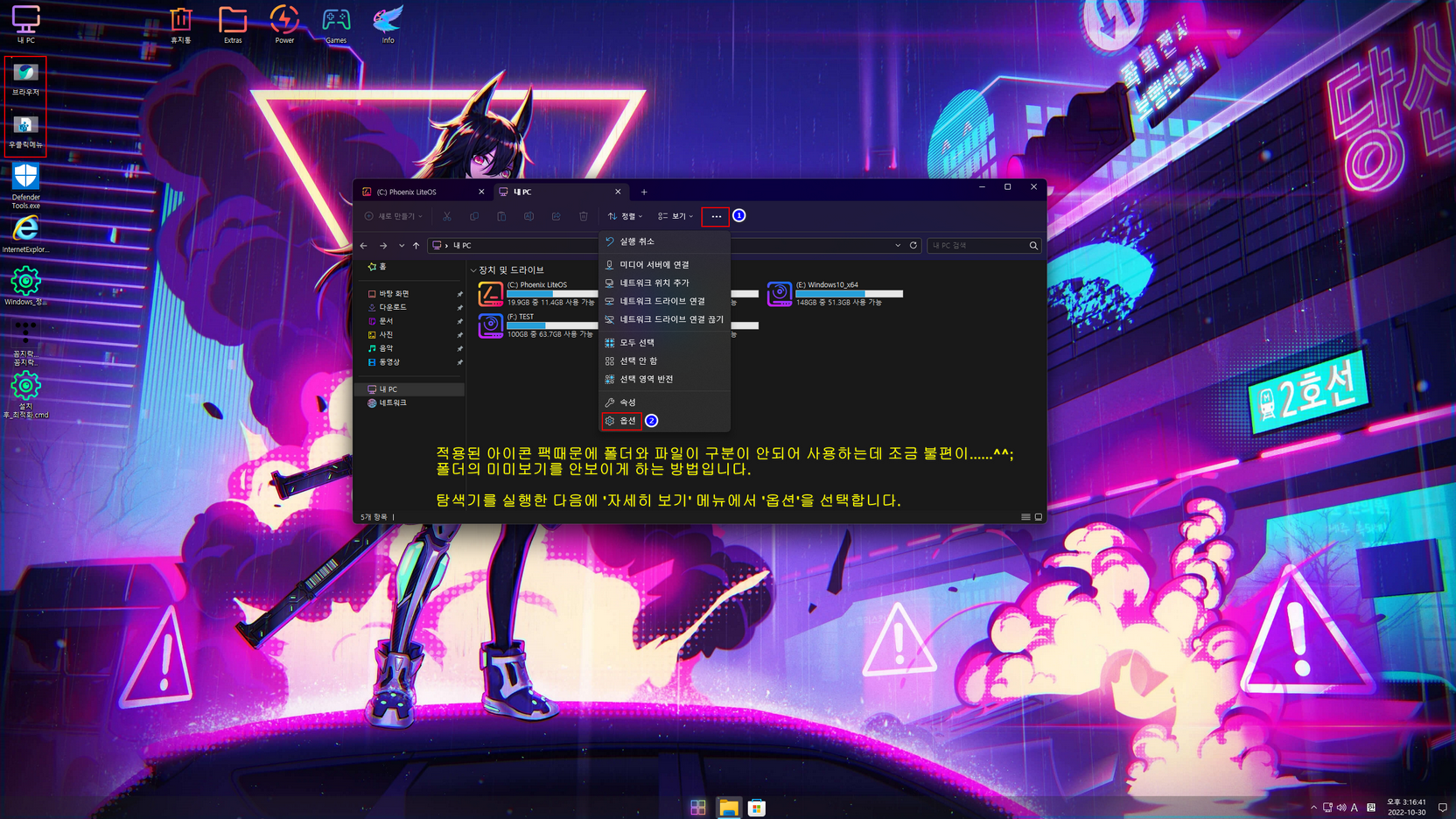Expand recent locations chevron
This screenshot has height=819, width=1456.
(x=401, y=246)
